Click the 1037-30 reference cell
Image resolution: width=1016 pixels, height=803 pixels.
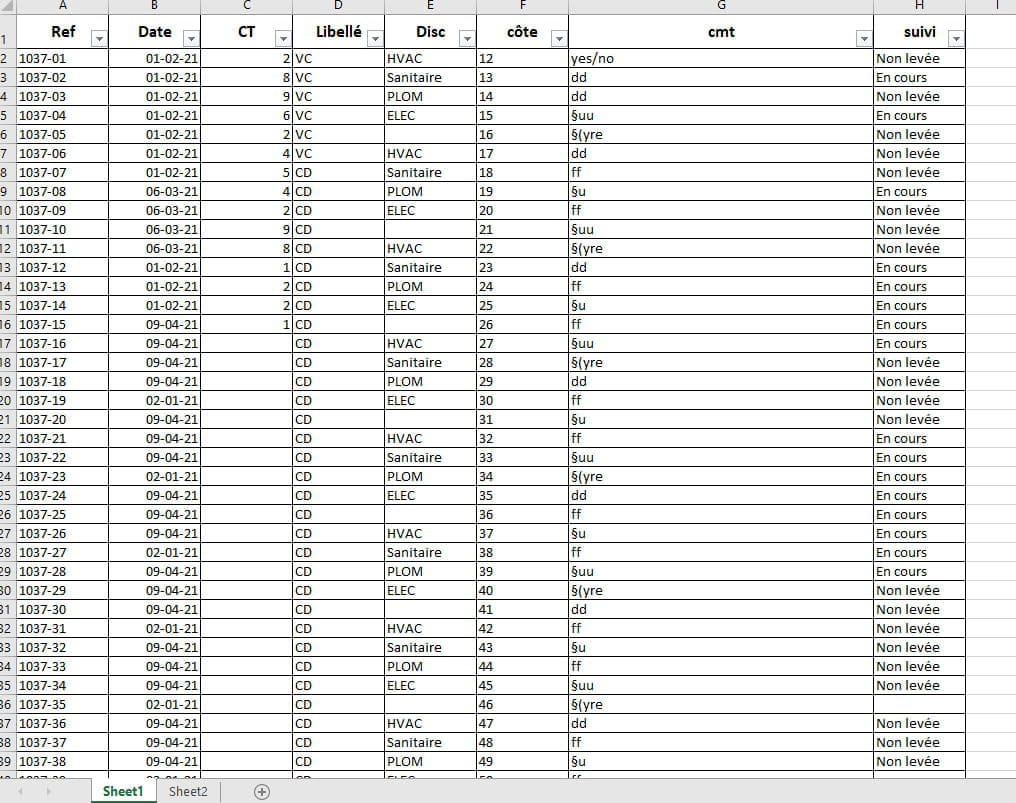click(x=62, y=609)
